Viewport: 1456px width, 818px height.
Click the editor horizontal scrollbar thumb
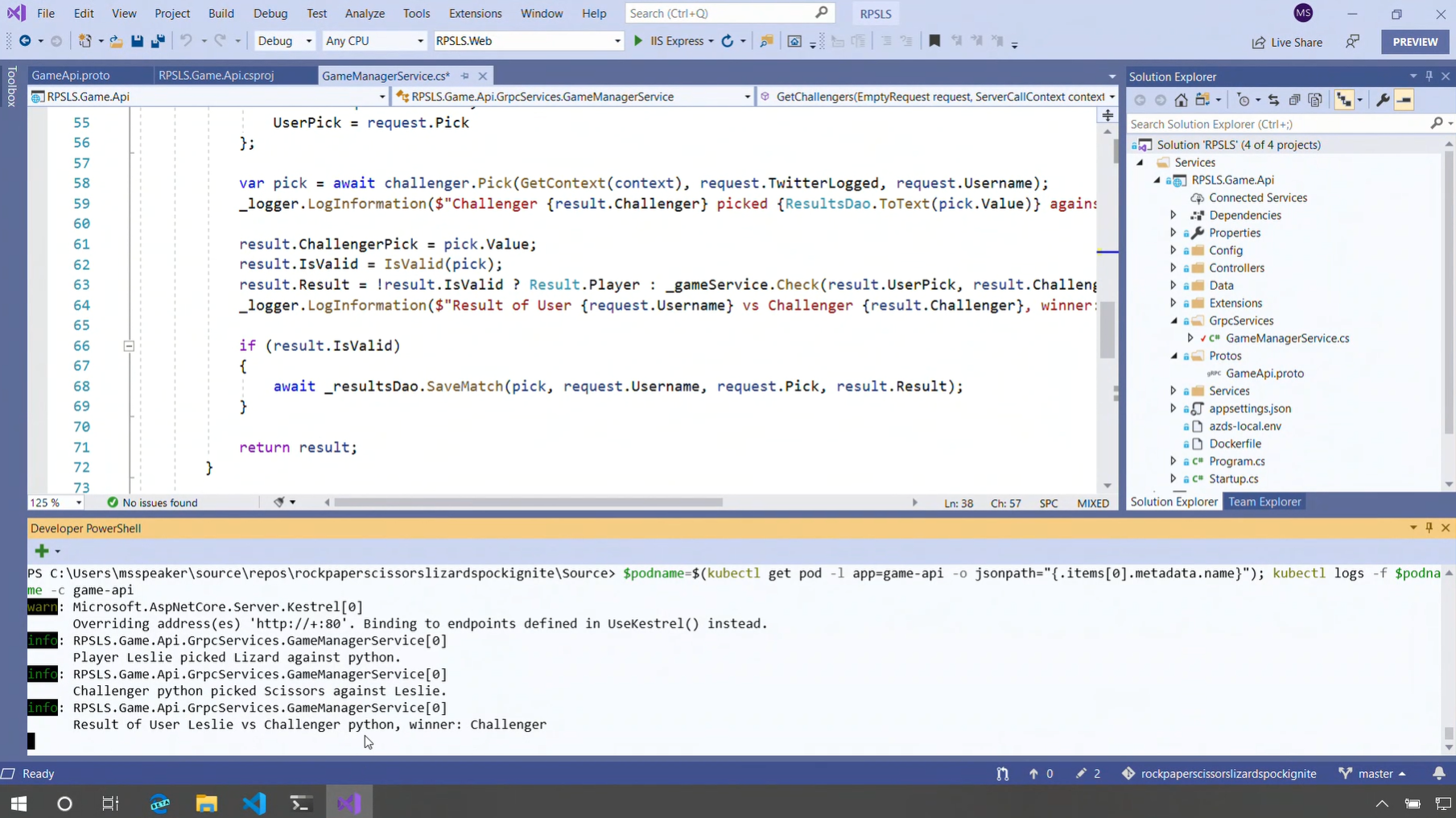click(528, 502)
